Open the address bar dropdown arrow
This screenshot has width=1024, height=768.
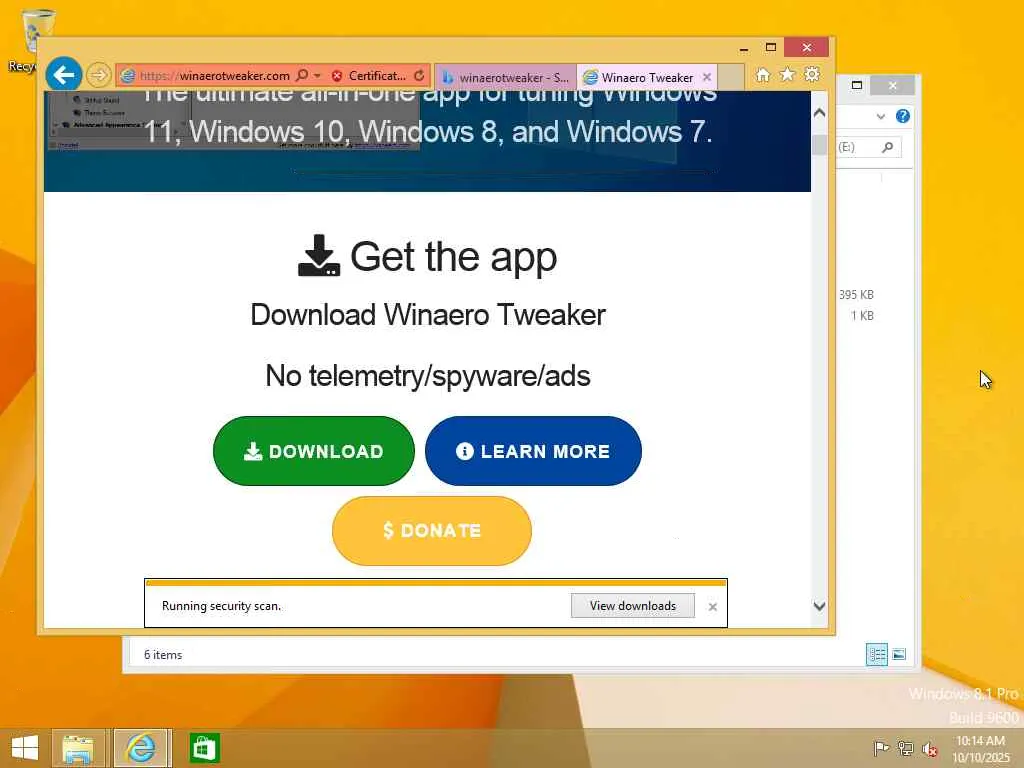click(x=317, y=76)
